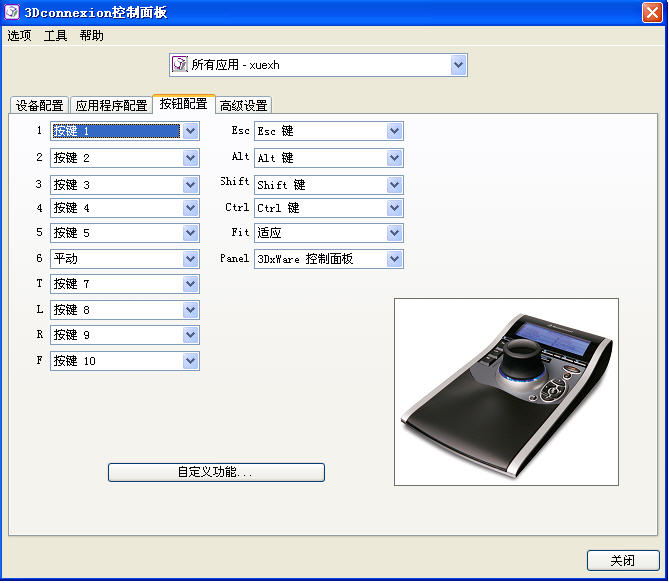Open the Alt 键 assignment dropdown
The width and height of the screenshot is (669, 583).
394,158
